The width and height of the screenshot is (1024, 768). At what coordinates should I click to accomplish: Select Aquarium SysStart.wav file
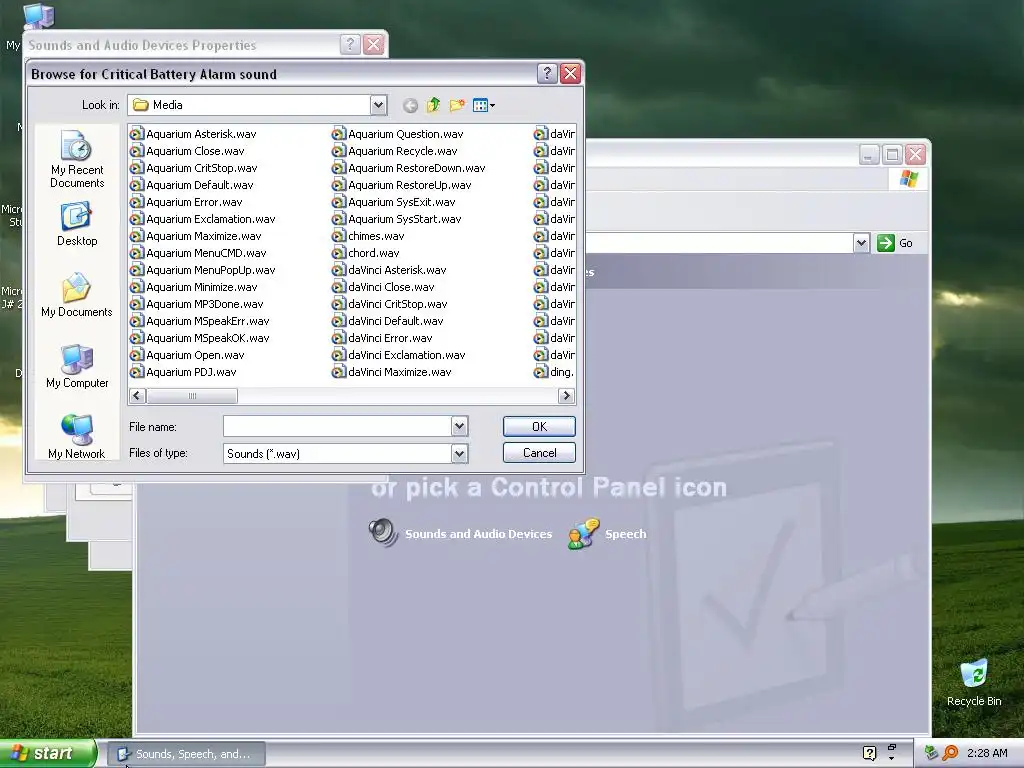point(397,219)
